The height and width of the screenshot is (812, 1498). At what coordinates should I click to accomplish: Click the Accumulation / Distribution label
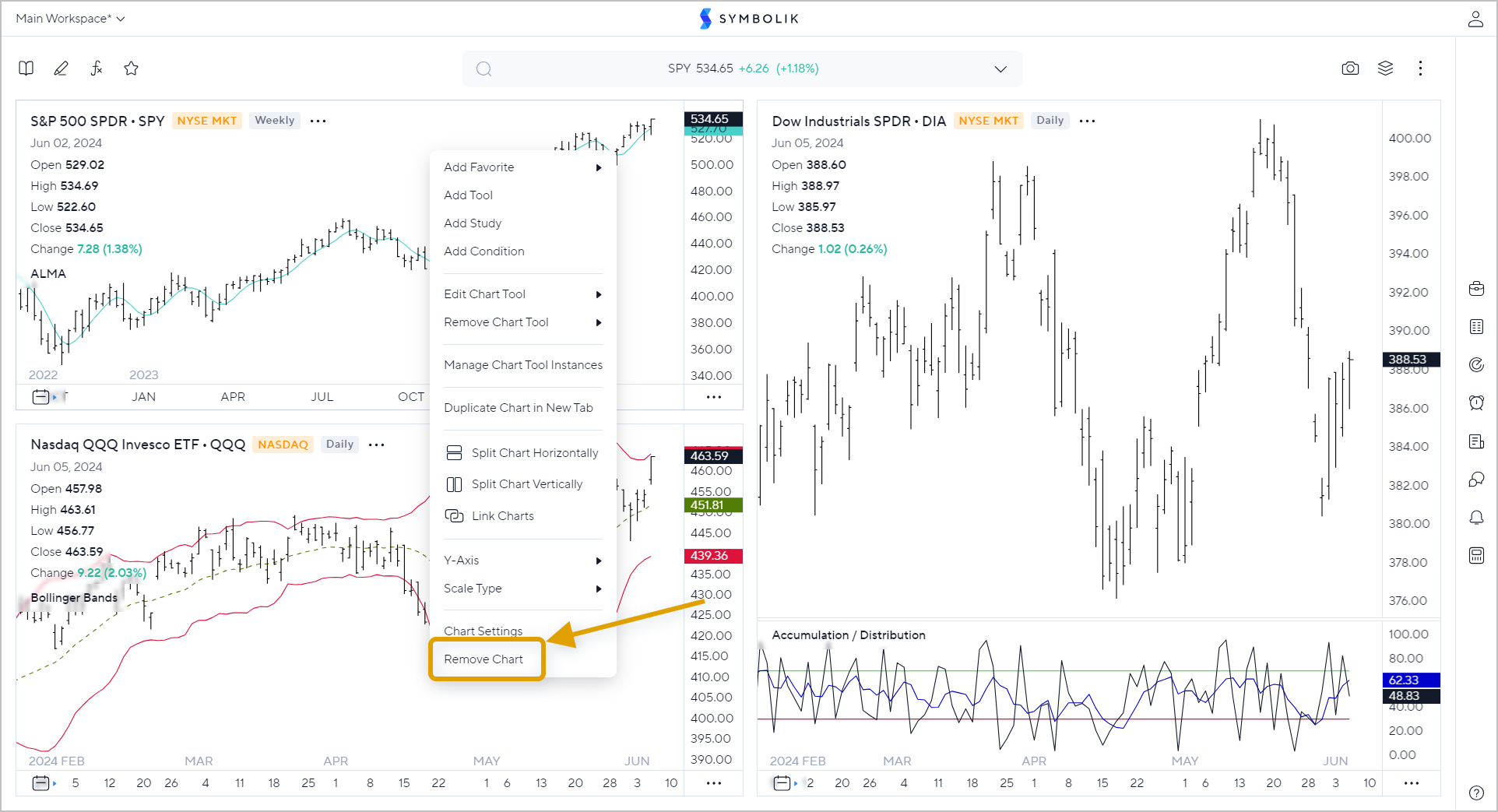(849, 635)
